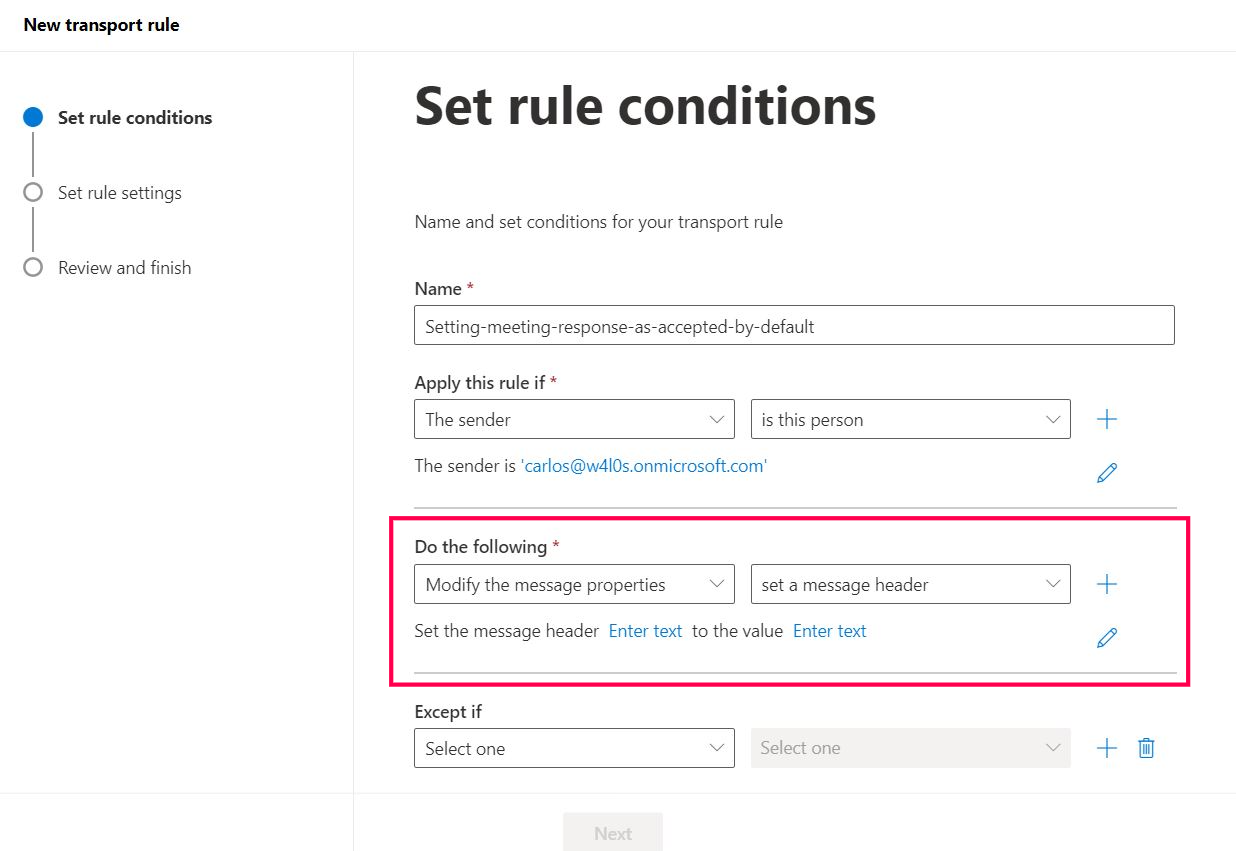Open 'The sender' condition dropdown

click(x=574, y=420)
